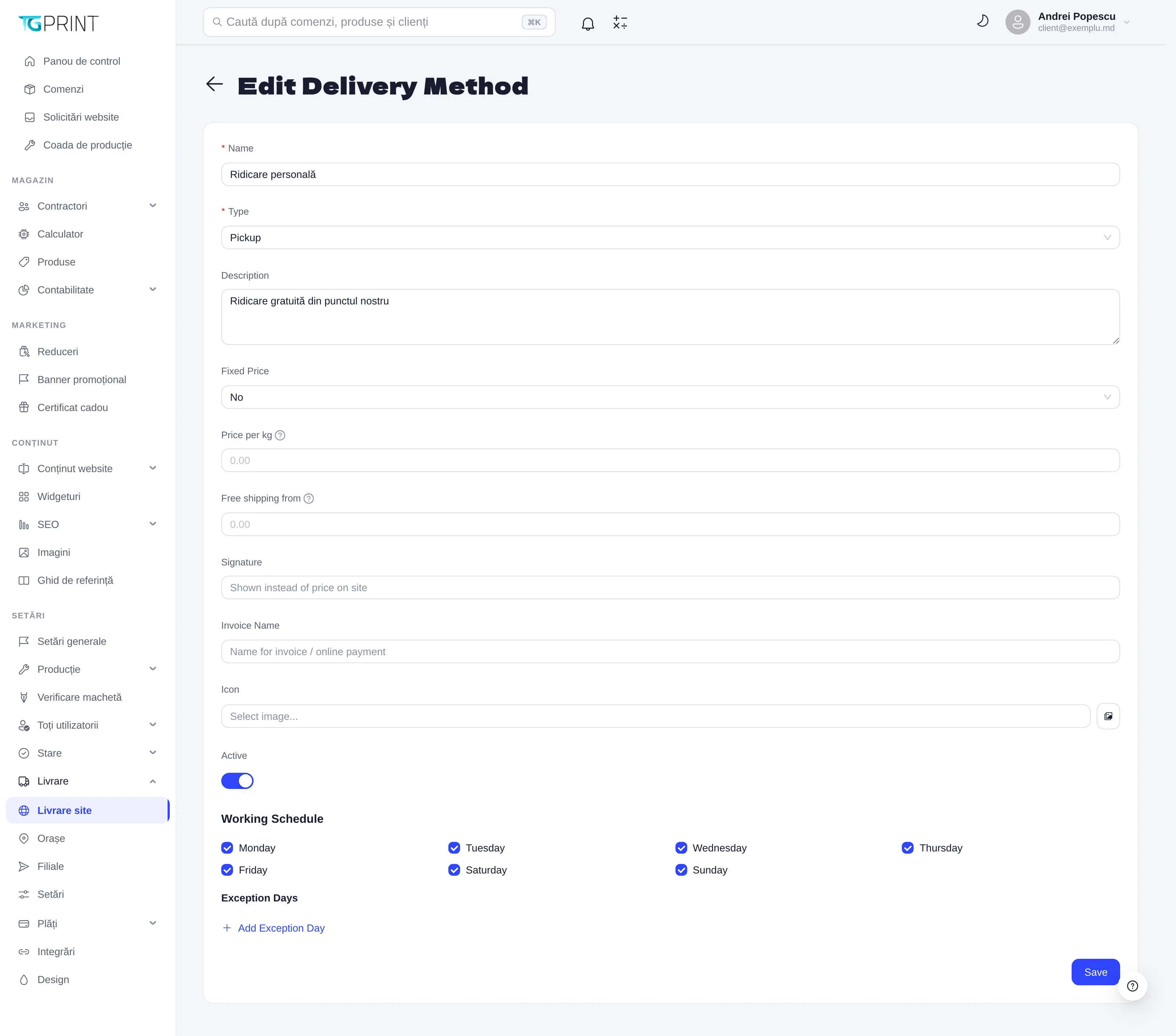Open the Type dropdown showing Pickup
Image resolution: width=1176 pixels, height=1036 pixels.
tap(670, 238)
